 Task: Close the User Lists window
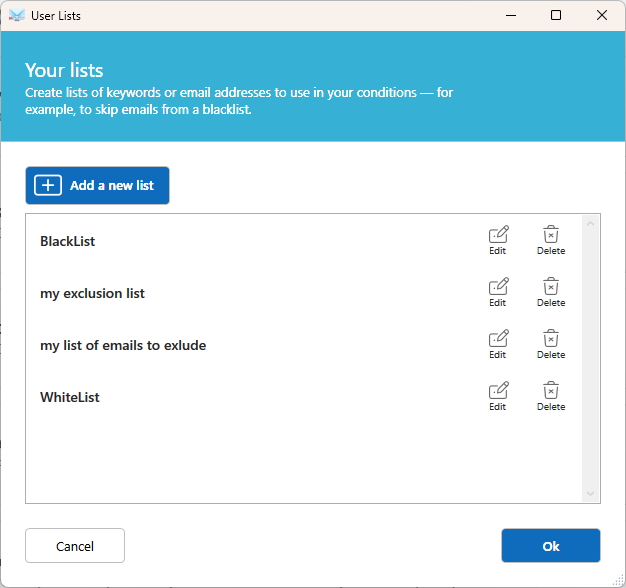pos(602,16)
